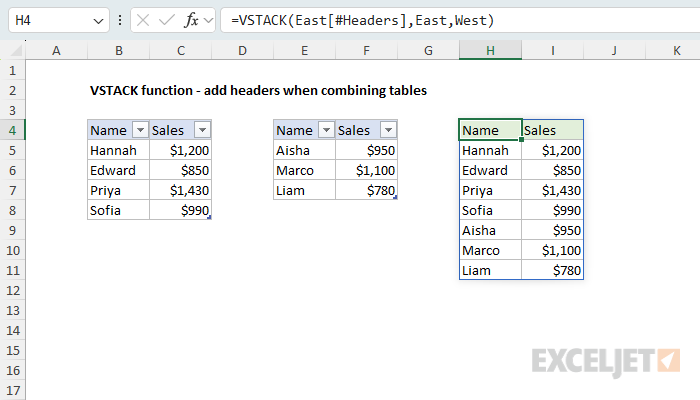The height and width of the screenshot is (400, 700).
Task: Click the West table resize handle near $780
Action: coord(396,197)
